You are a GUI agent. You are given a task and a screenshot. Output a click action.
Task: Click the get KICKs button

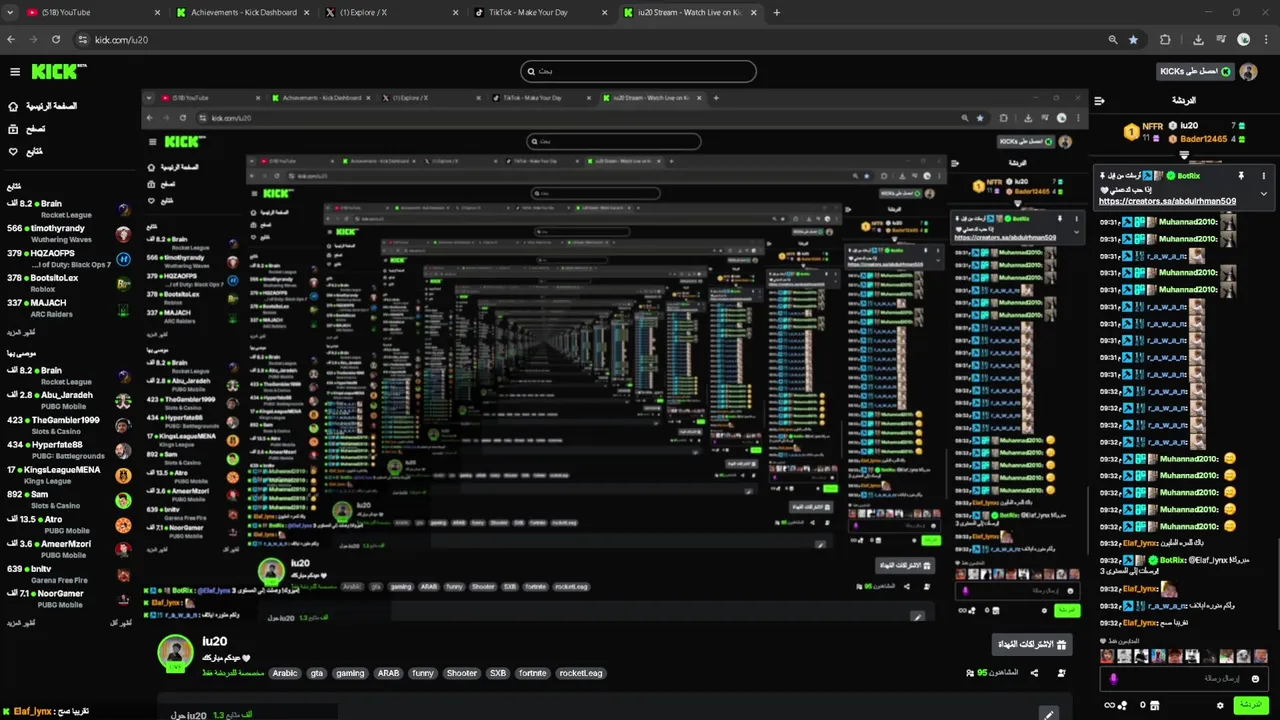(x=1195, y=72)
